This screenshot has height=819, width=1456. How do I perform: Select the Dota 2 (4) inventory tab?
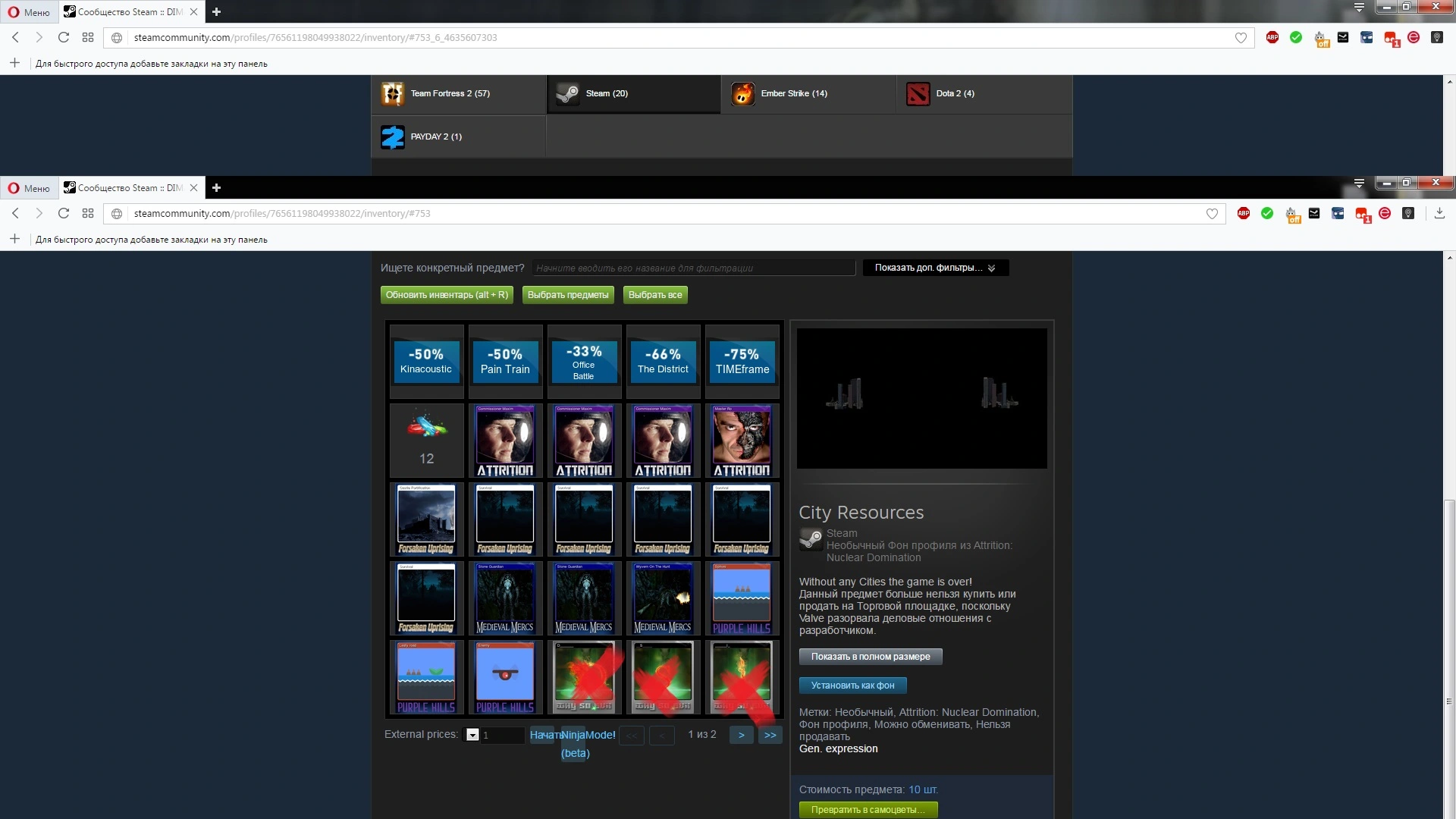click(x=984, y=94)
